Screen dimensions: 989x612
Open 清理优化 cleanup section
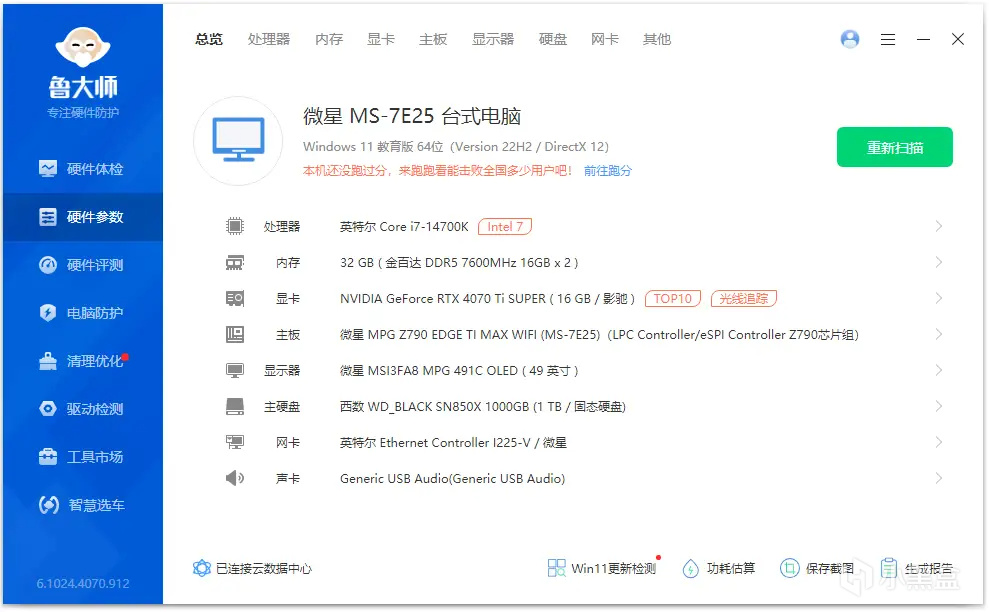82,361
